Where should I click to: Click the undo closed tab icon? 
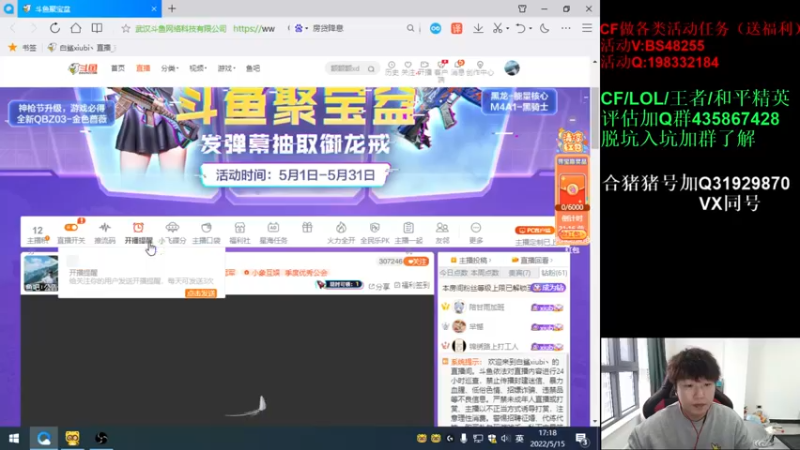519,29
